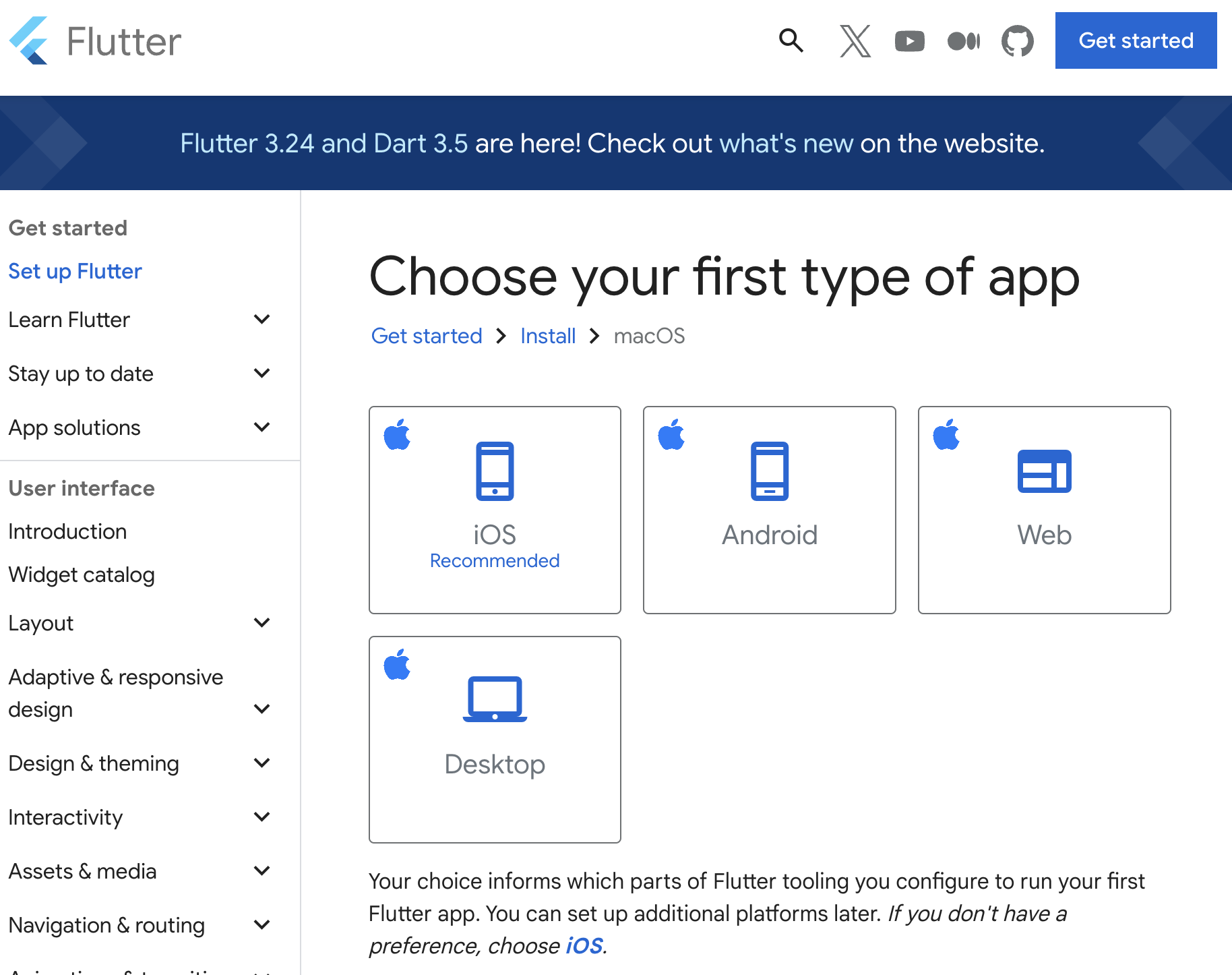Click the Apple logo on iOS card

[397, 434]
